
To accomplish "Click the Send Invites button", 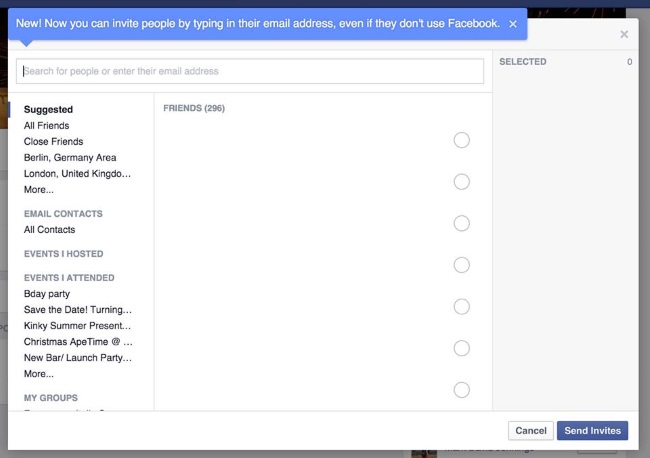I will [592, 431].
